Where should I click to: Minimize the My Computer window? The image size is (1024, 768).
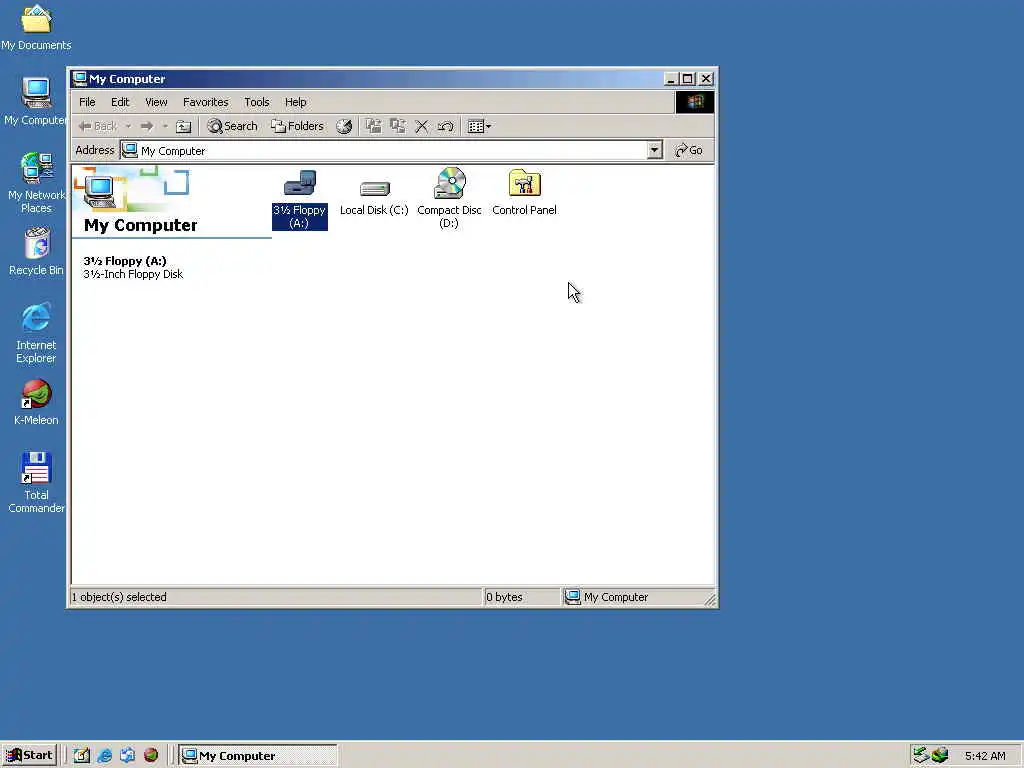pyautogui.click(x=671, y=79)
